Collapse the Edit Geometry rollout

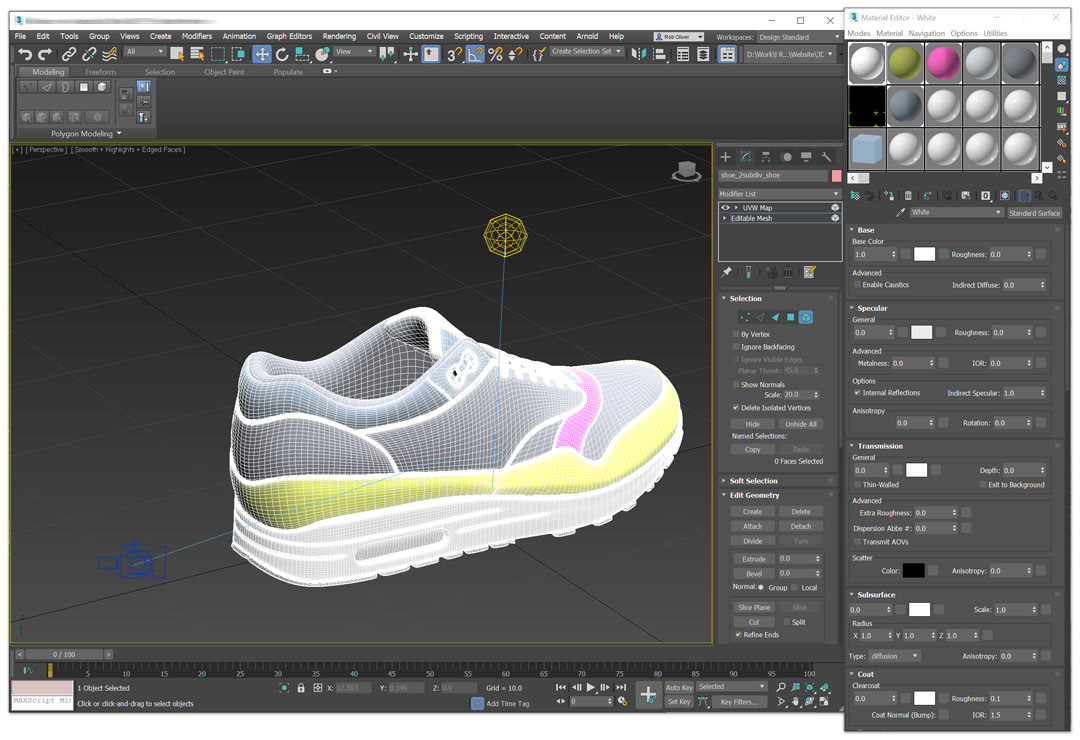pyautogui.click(x=754, y=495)
